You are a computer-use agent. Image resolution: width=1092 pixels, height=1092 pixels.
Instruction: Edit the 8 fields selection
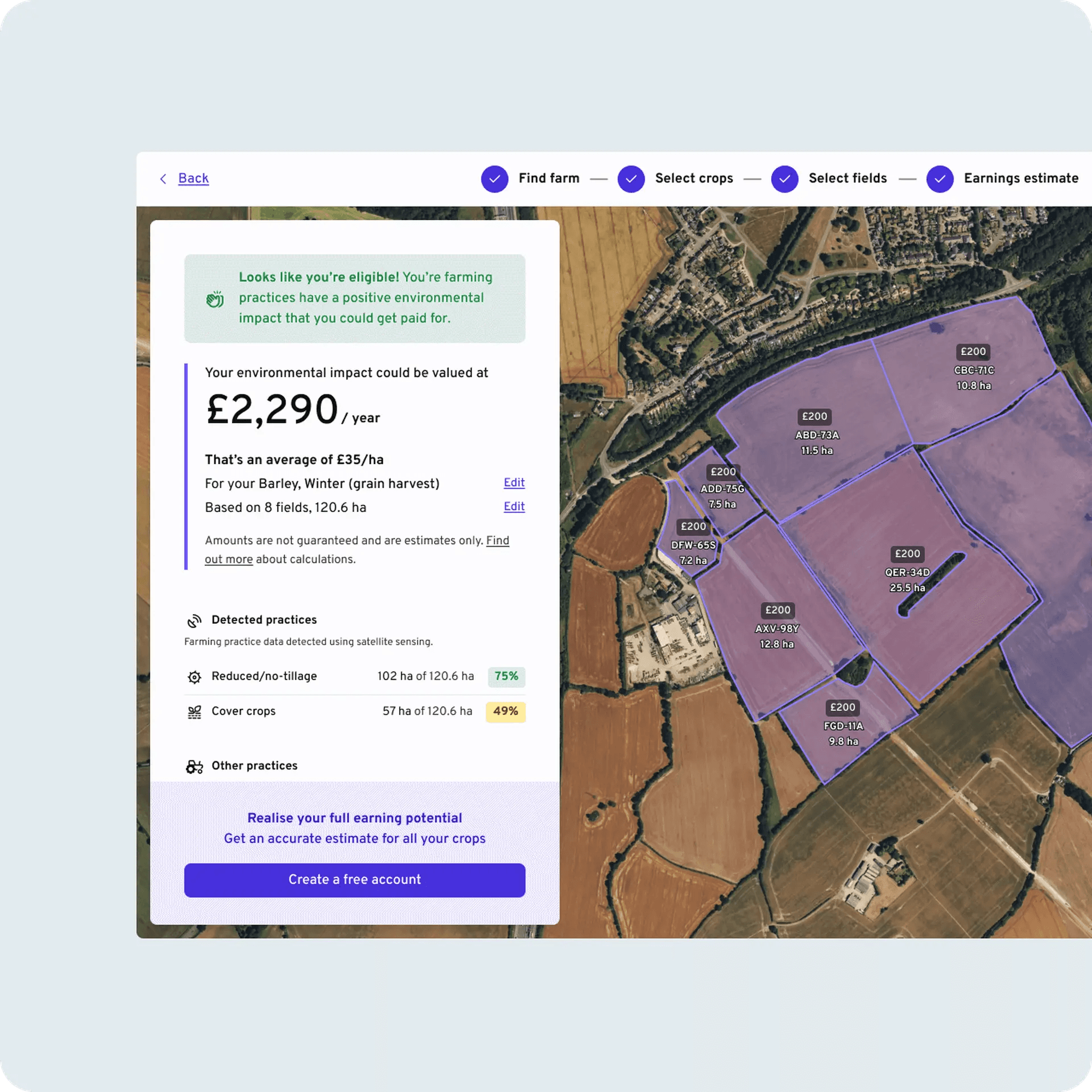click(x=514, y=507)
